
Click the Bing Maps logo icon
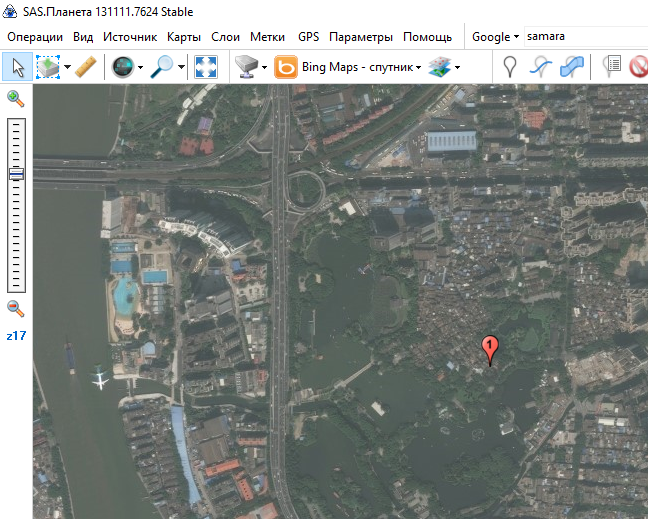(286, 67)
